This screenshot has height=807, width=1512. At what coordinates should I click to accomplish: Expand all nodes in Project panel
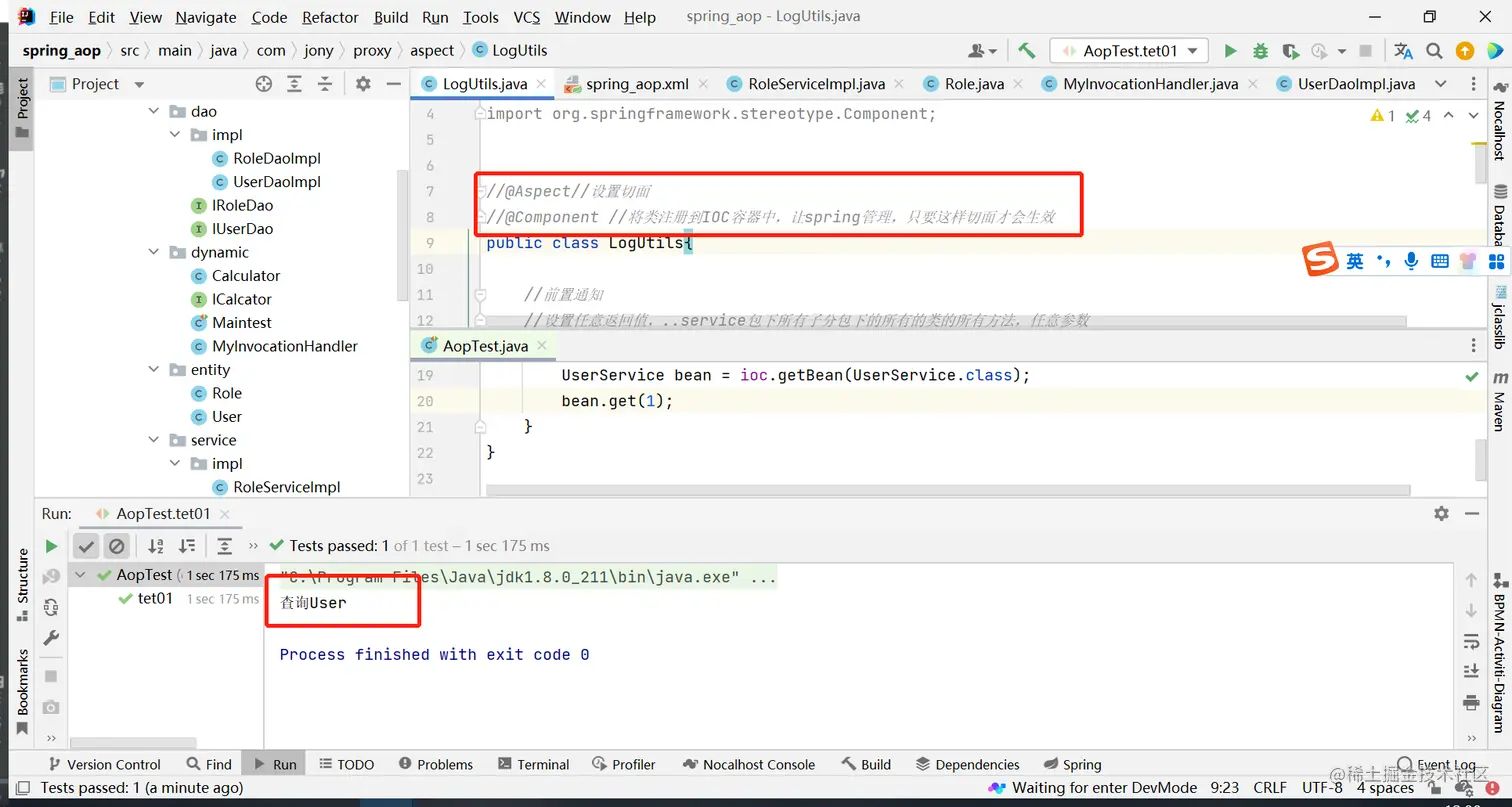point(294,84)
